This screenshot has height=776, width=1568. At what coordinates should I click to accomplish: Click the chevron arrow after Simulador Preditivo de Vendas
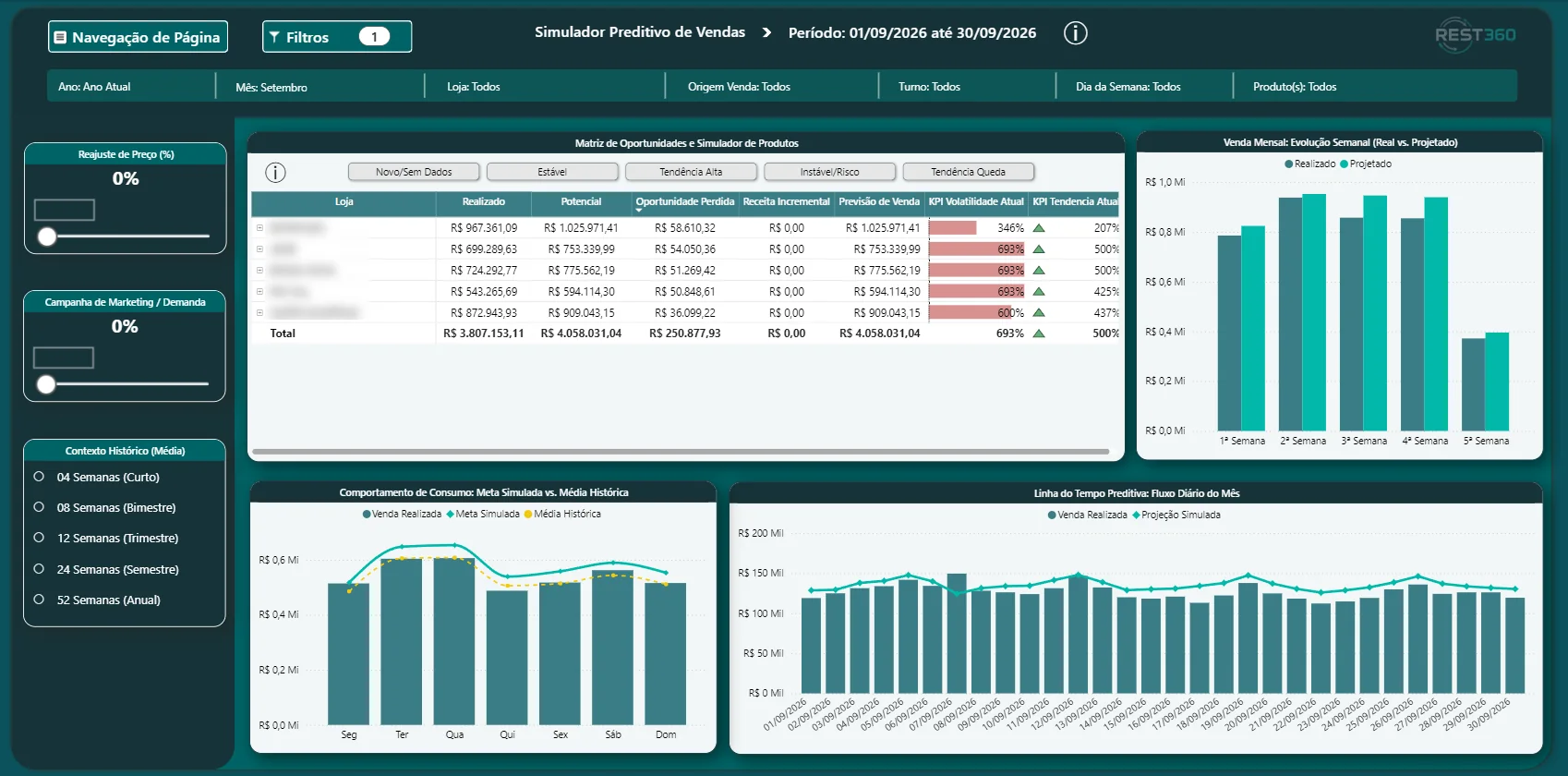point(766,32)
